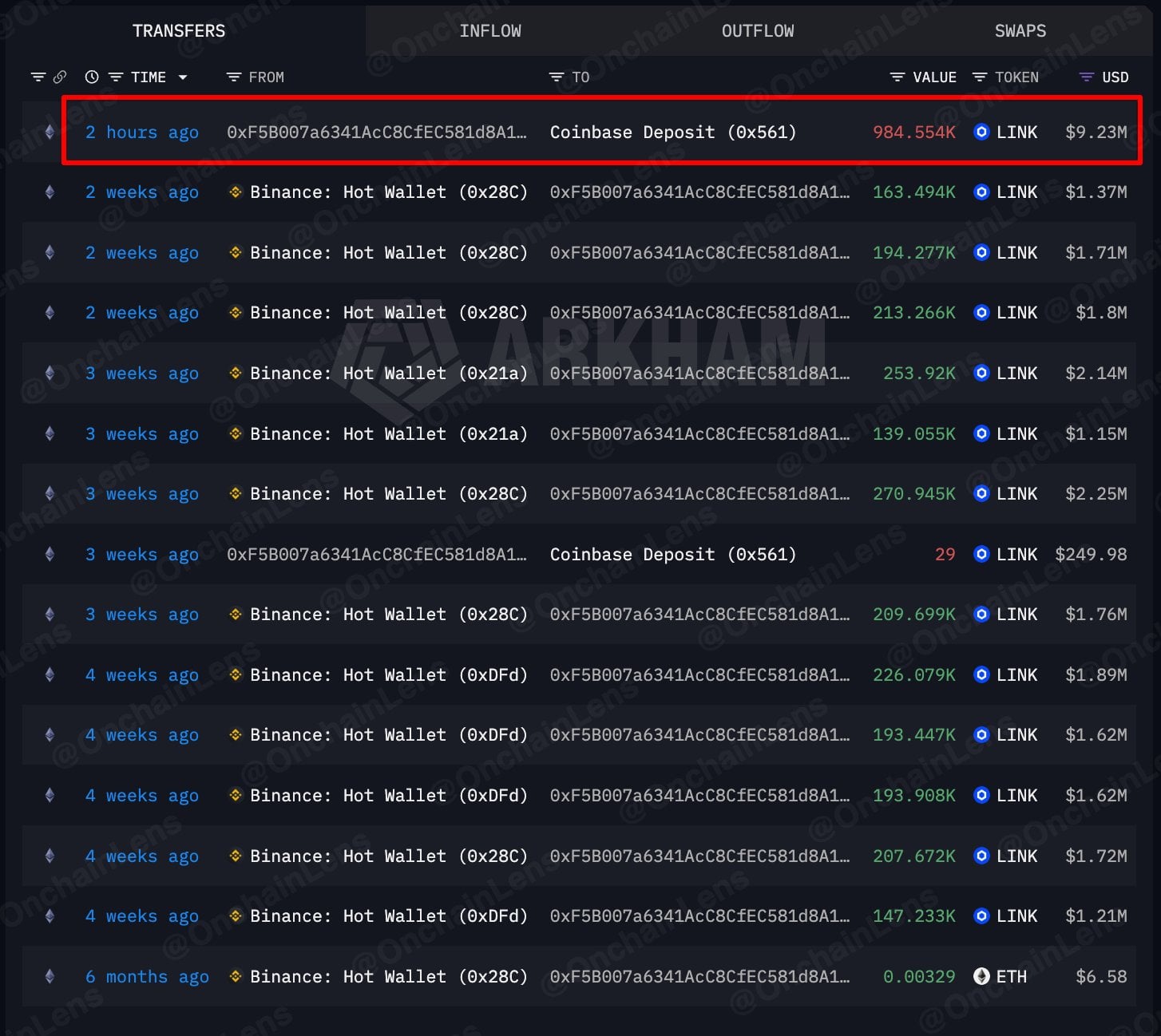Click Binance icon in the 163.494K row
This screenshot has width=1161, height=1036.
[x=236, y=192]
